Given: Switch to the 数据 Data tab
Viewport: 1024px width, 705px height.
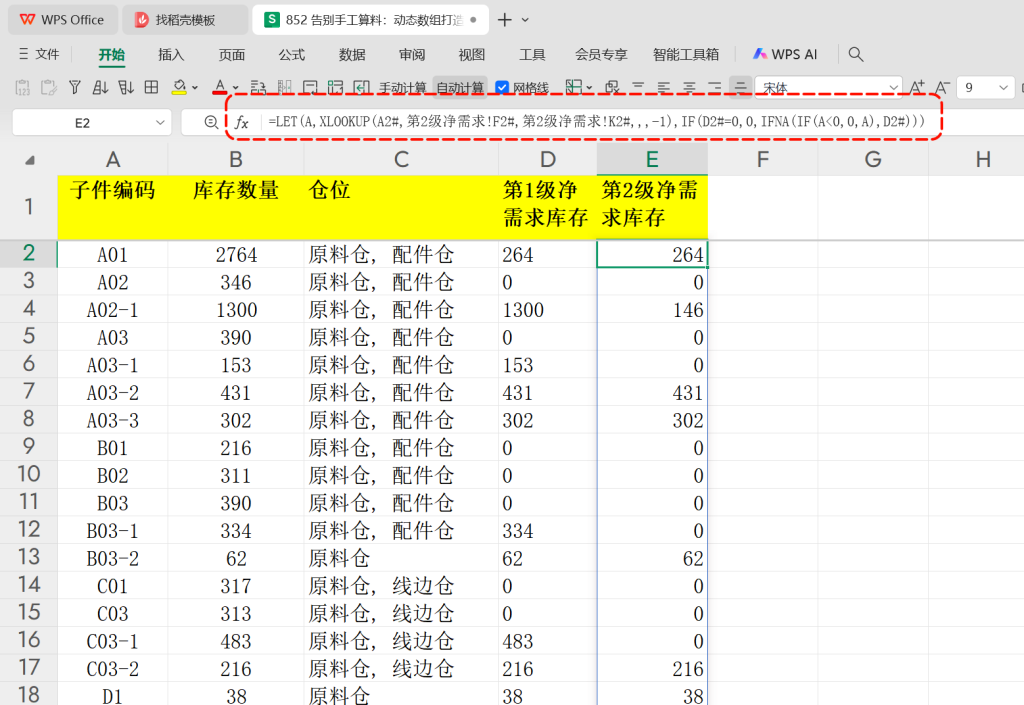Looking at the screenshot, I should pos(352,55).
